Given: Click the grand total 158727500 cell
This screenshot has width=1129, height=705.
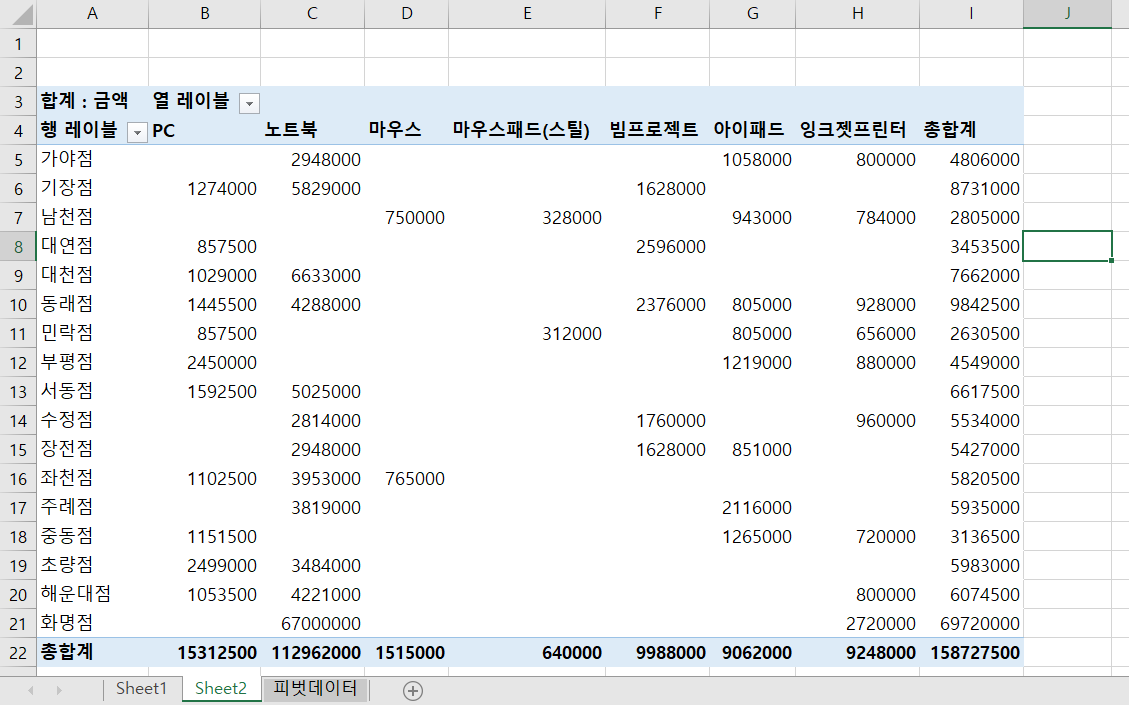Looking at the screenshot, I should point(971,653).
